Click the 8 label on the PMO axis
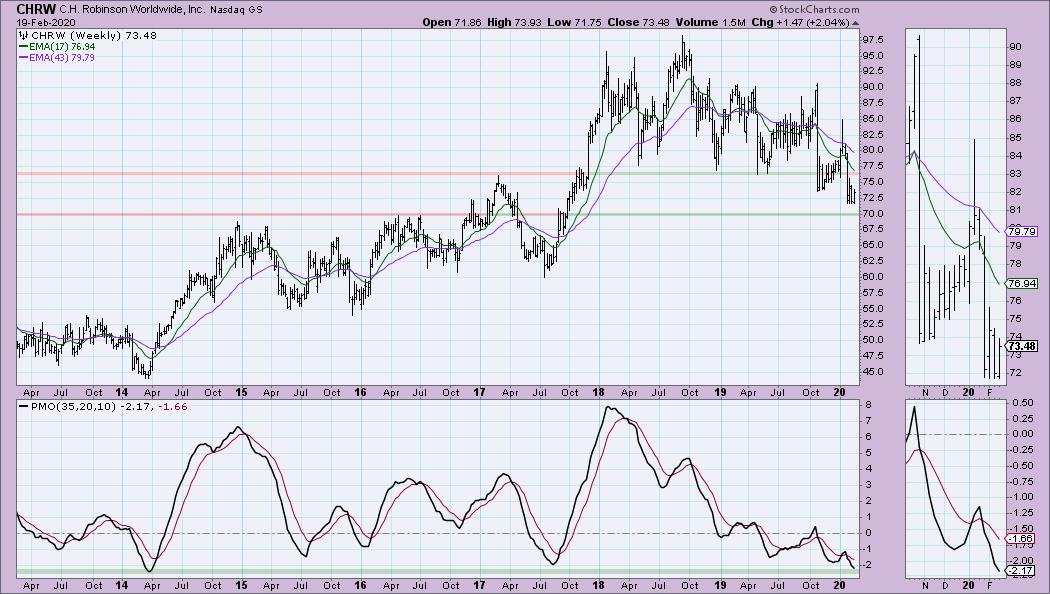The width and height of the screenshot is (1050, 594). [x=868, y=404]
